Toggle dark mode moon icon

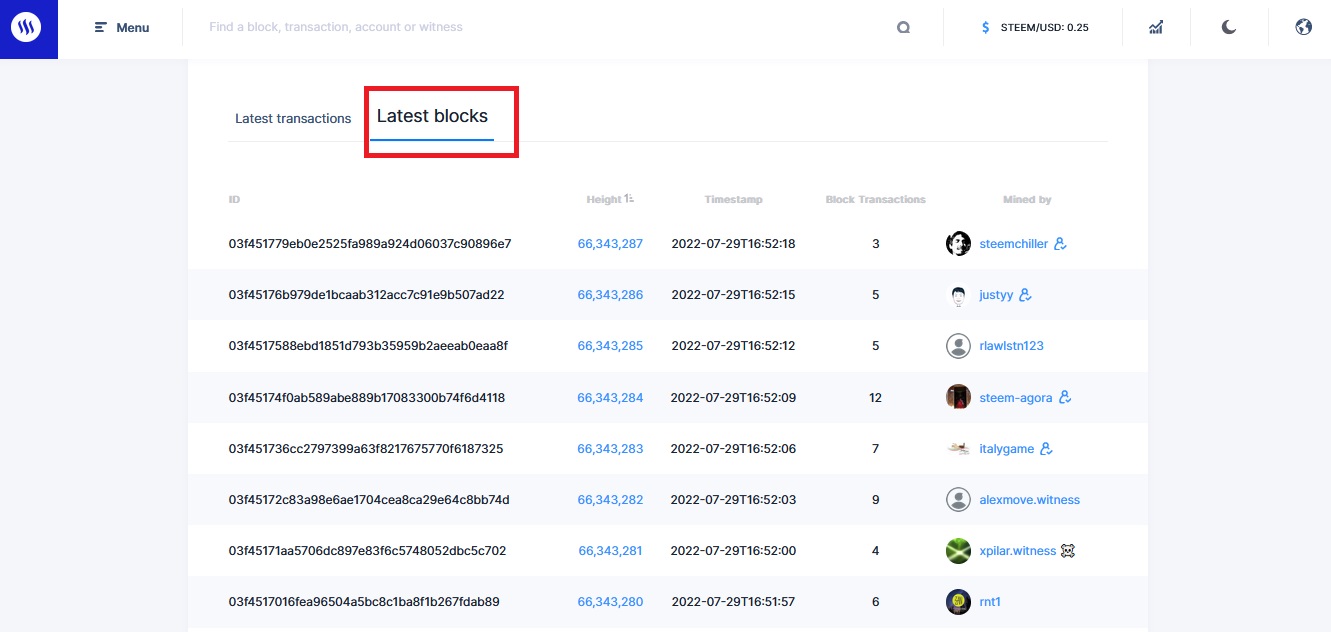[1229, 28]
